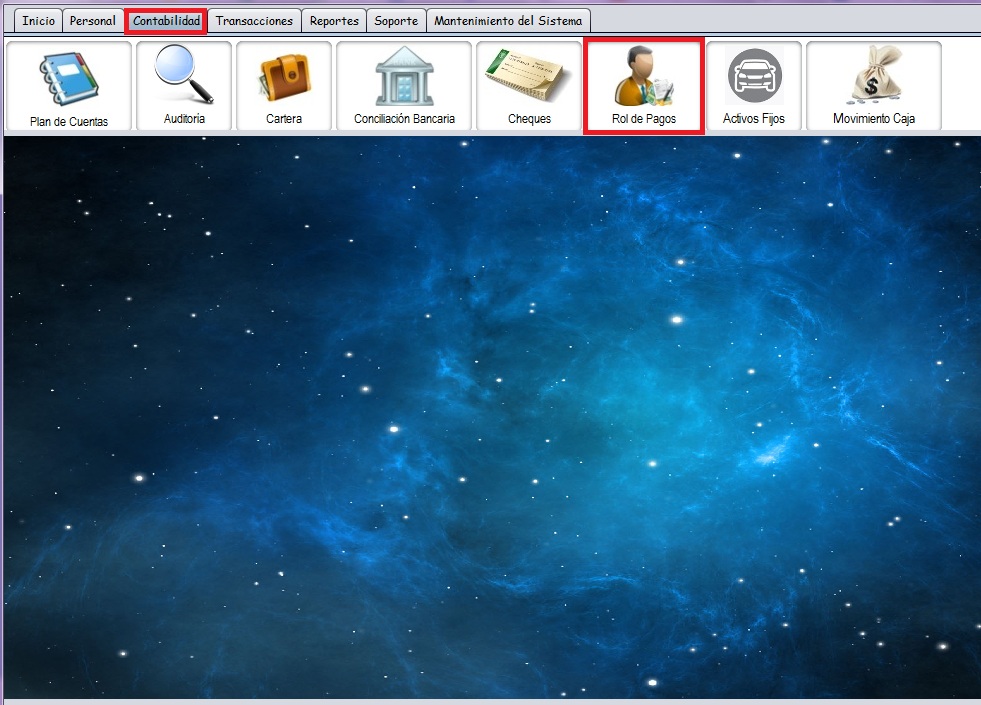981x705 pixels.
Task: Click the Rol de Pagos person icon
Action: (644, 76)
